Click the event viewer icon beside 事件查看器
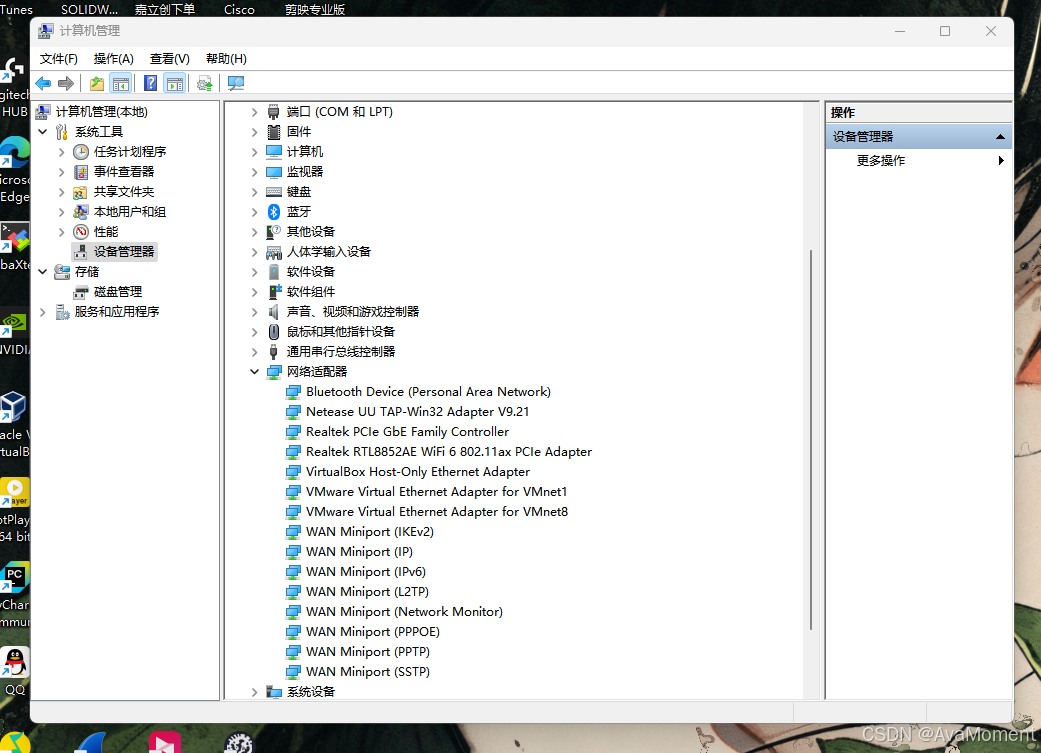 (81, 172)
